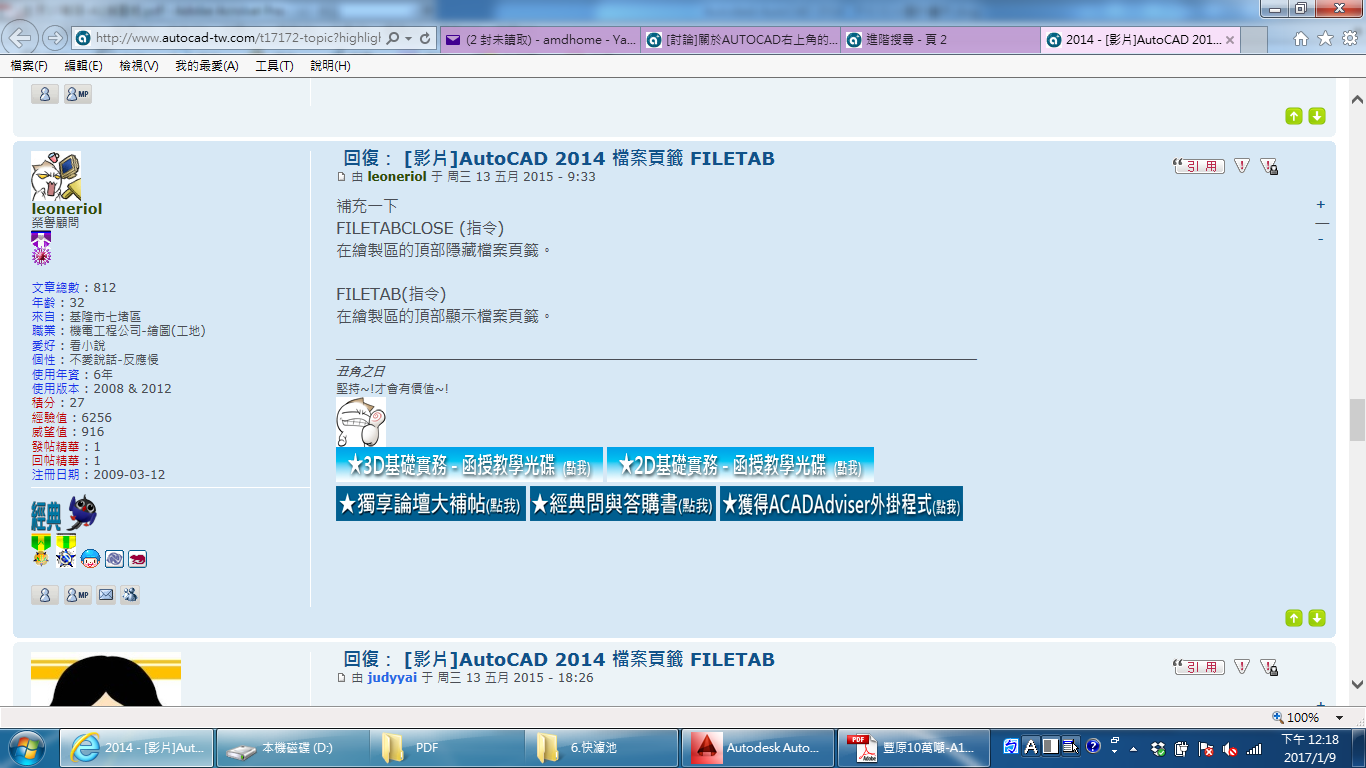Decrease reputation with minus on leoneriol's post
This screenshot has width=1366, height=768.
pyautogui.click(x=1321, y=239)
